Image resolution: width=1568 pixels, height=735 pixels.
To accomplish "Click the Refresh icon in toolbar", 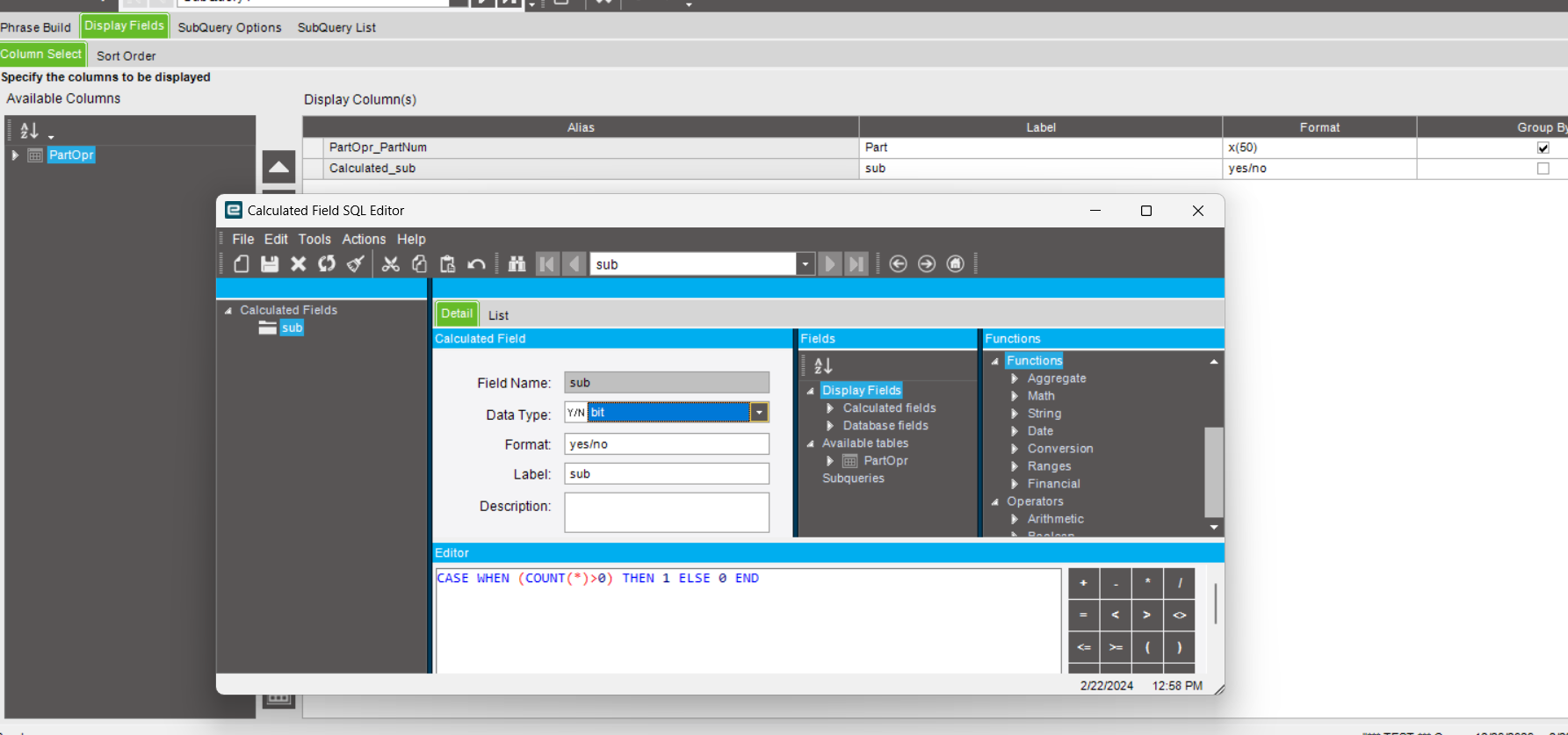I will tap(327, 264).
